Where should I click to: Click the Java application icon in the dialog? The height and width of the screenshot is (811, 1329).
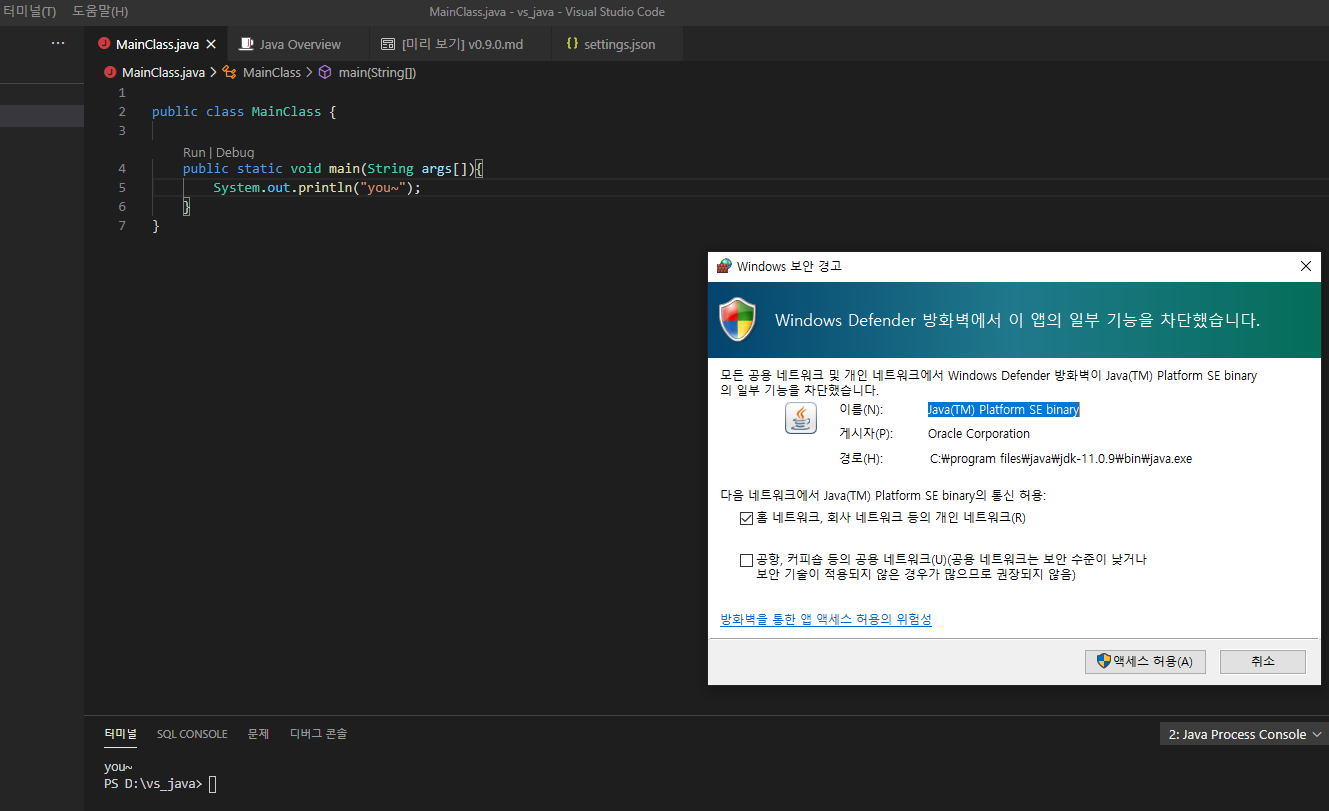[x=801, y=418]
